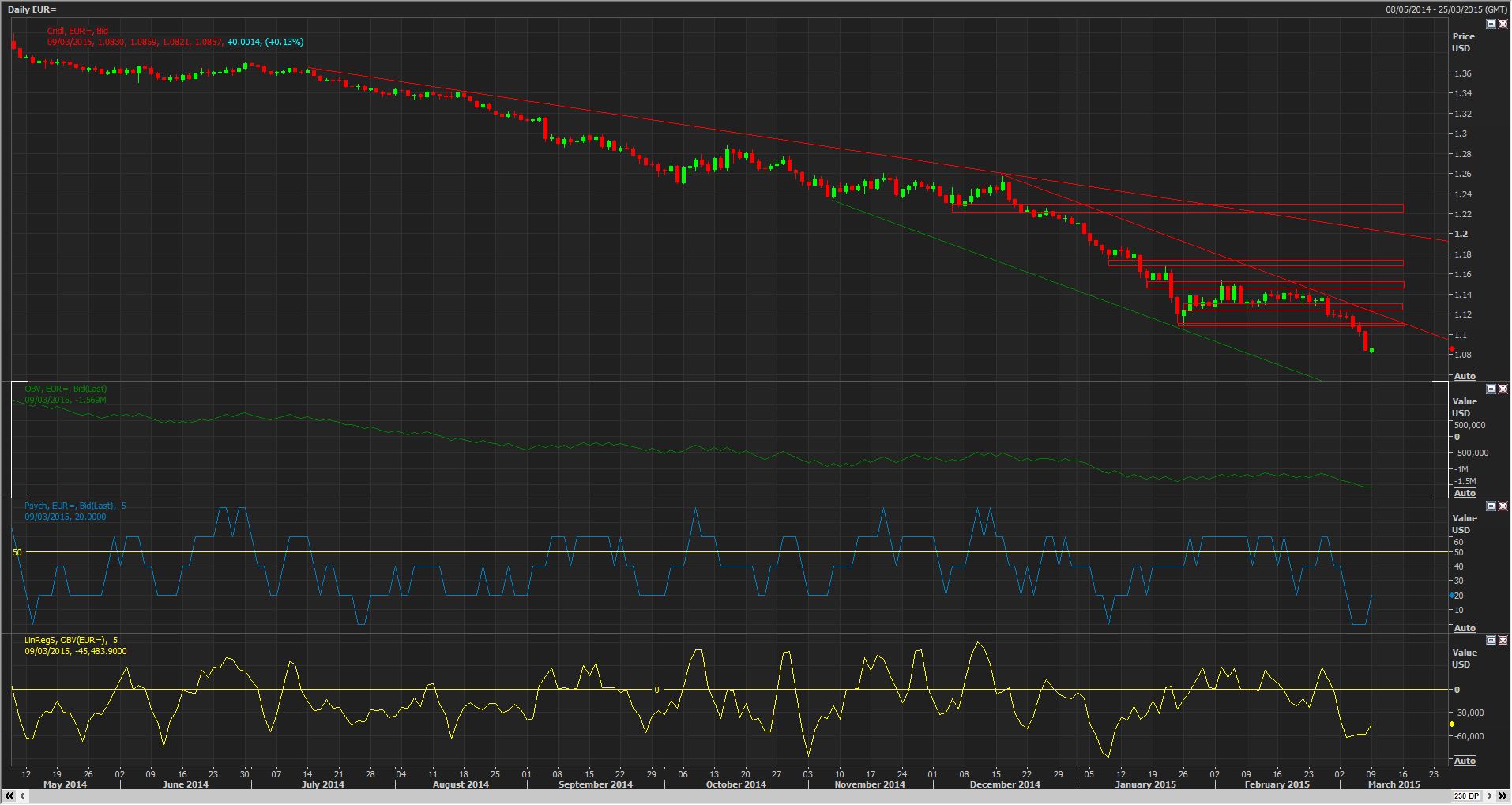This screenshot has width=1512, height=805.
Task: Select the 'Daily EUR=' chart title
Action: [32, 9]
